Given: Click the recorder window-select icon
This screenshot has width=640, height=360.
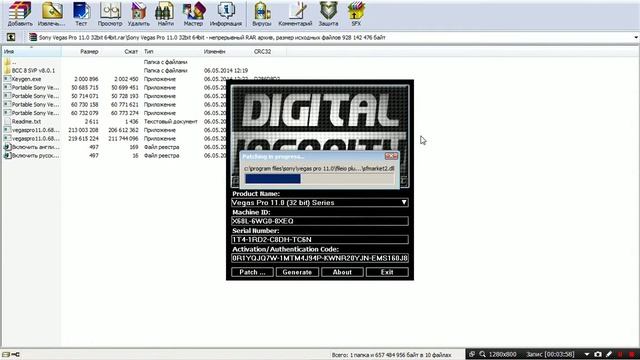Looking at the screenshot, I should tap(472, 354).
